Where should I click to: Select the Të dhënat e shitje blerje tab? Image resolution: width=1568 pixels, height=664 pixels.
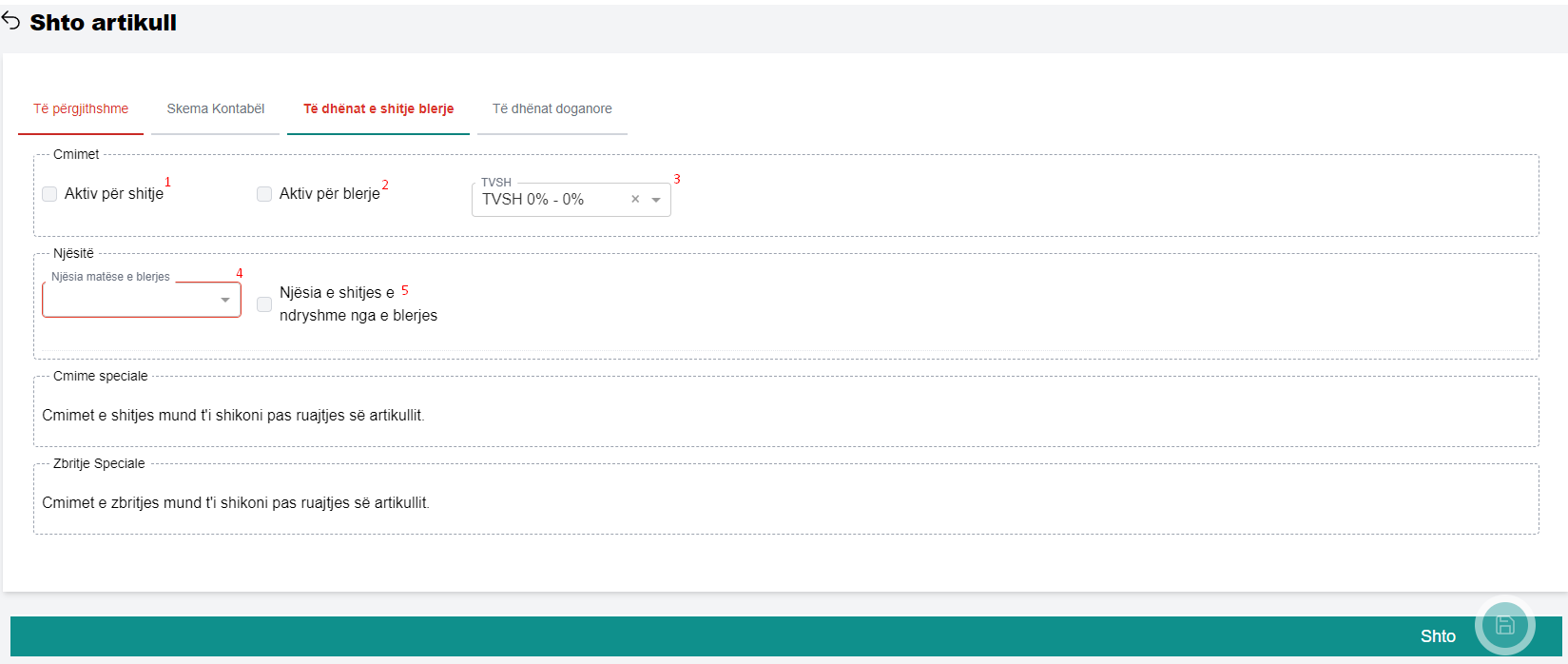click(378, 109)
